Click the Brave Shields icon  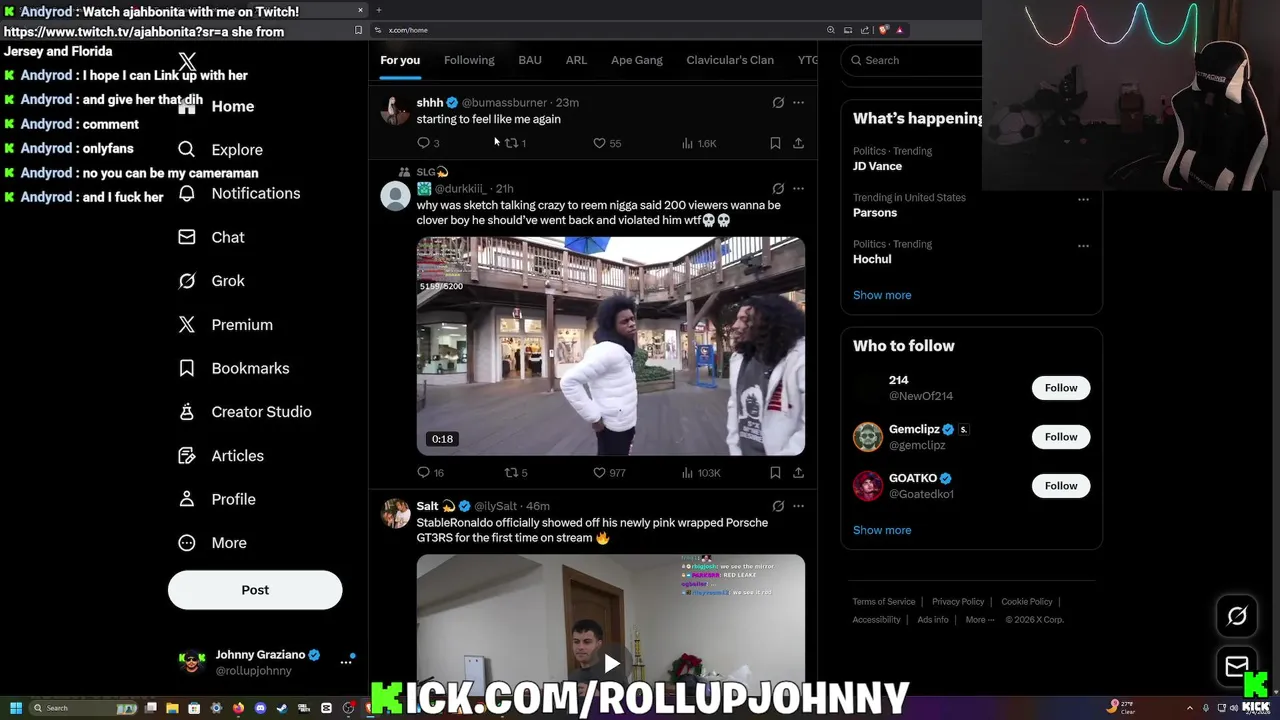[x=884, y=30]
